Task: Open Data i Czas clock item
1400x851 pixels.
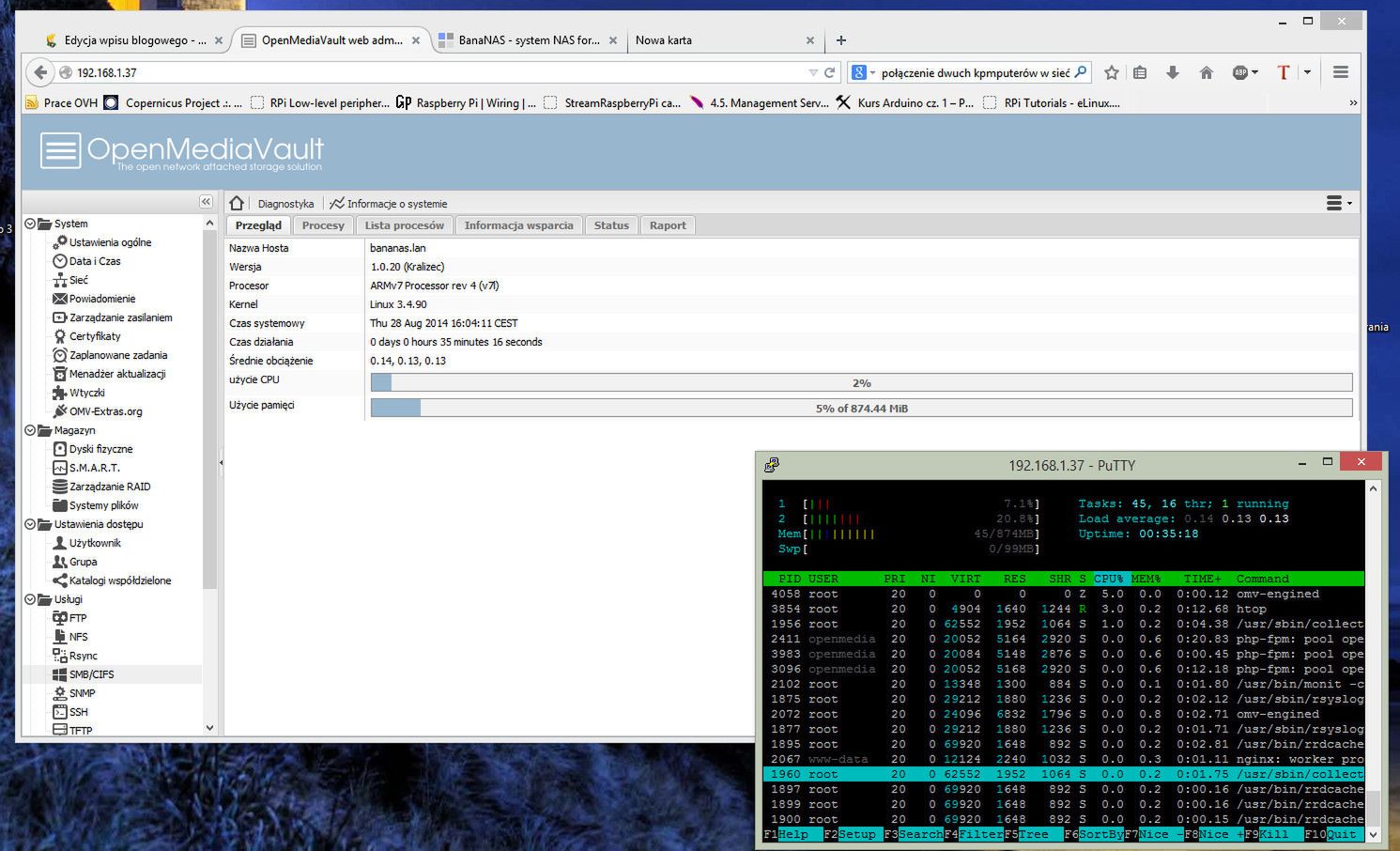Action: click(x=86, y=261)
